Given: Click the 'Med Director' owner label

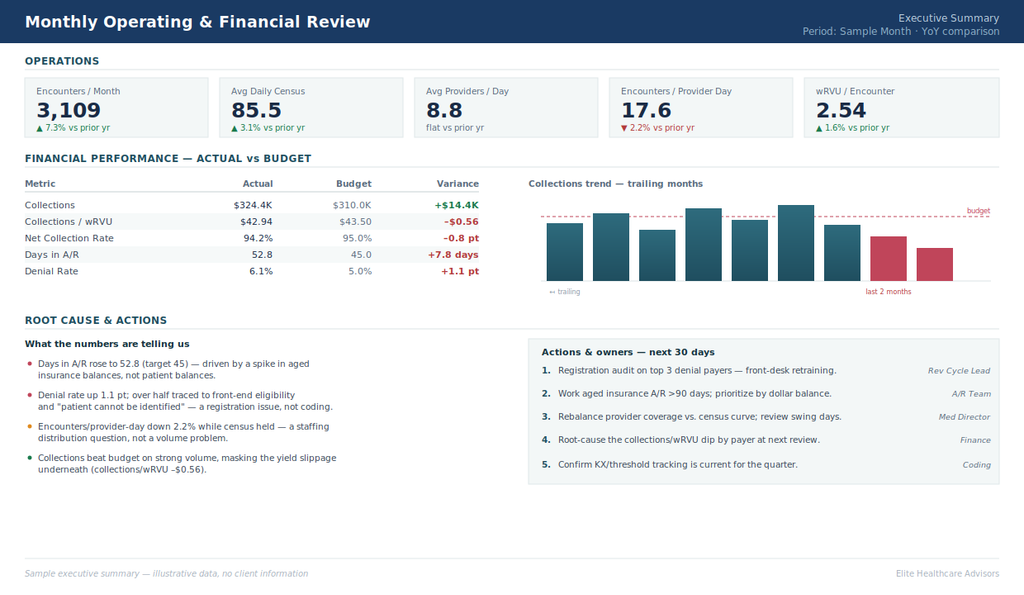Looking at the screenshot, I should [965, 417].
